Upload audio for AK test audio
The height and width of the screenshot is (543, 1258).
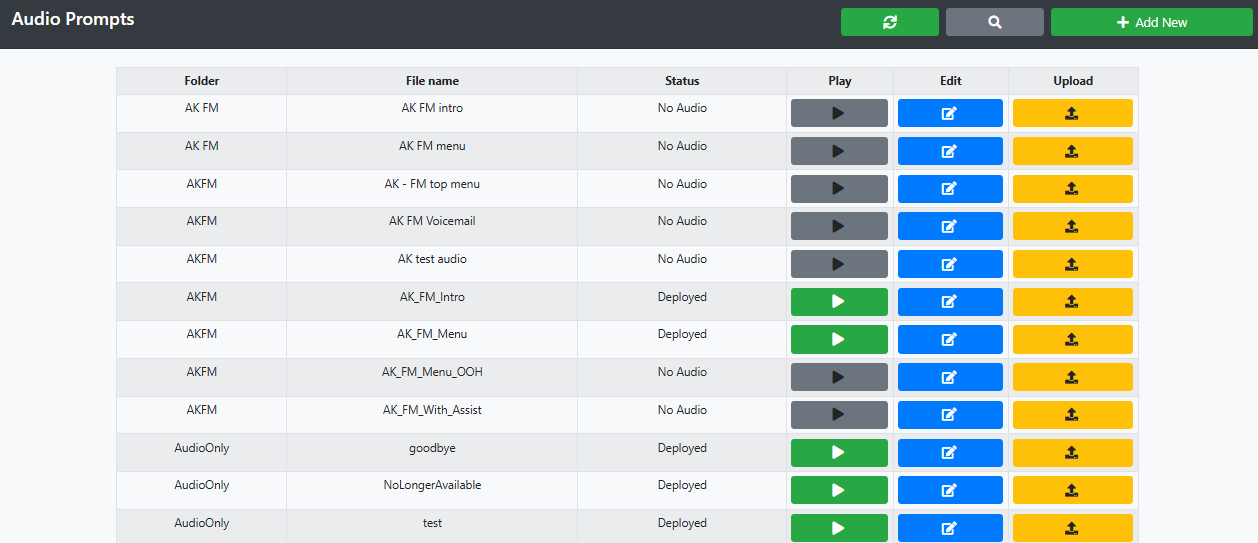1072,264
